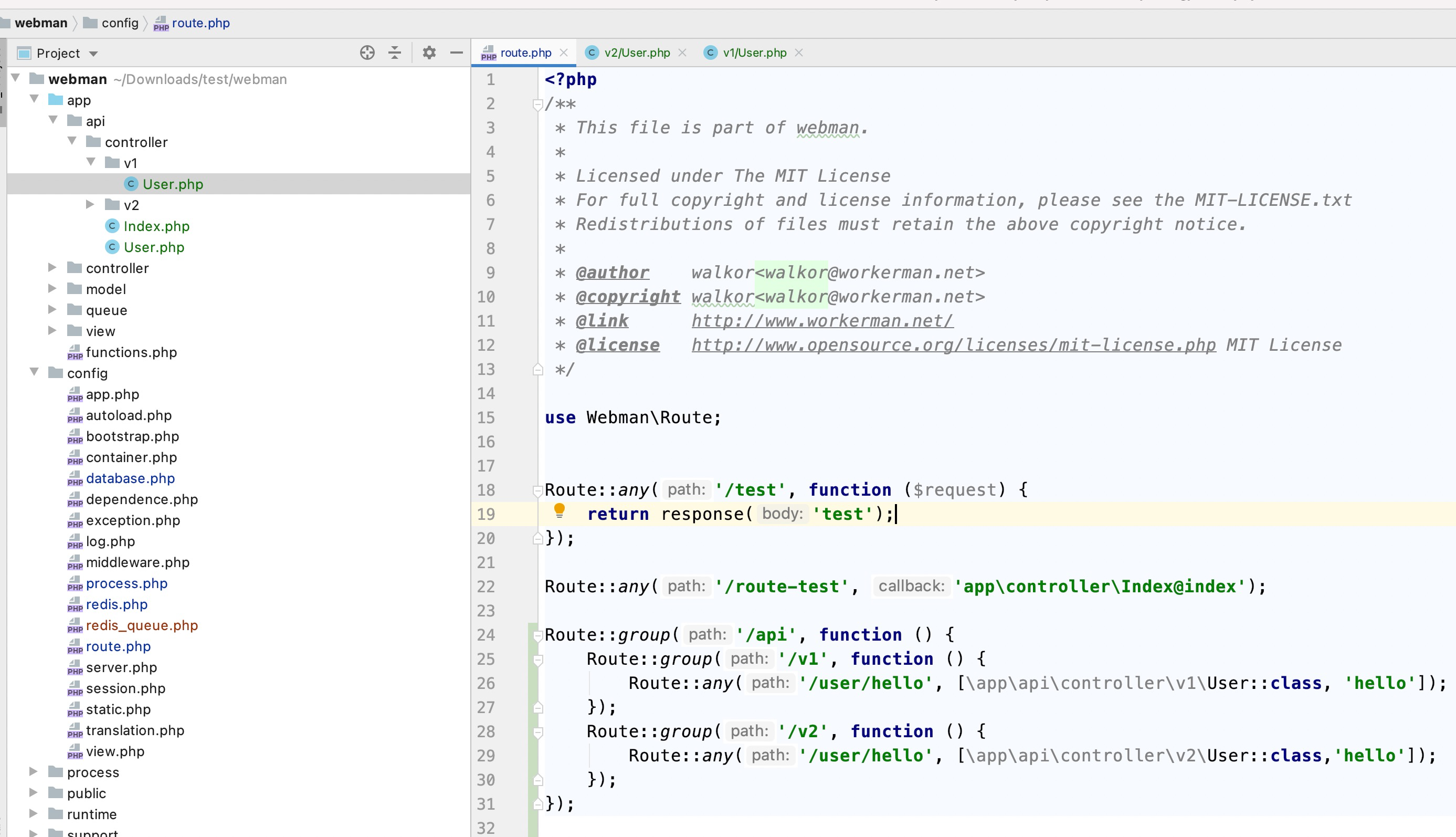This screenshot has height=837, width=1456.
Task: Close the v1/User.php tab
Action: 799,53
